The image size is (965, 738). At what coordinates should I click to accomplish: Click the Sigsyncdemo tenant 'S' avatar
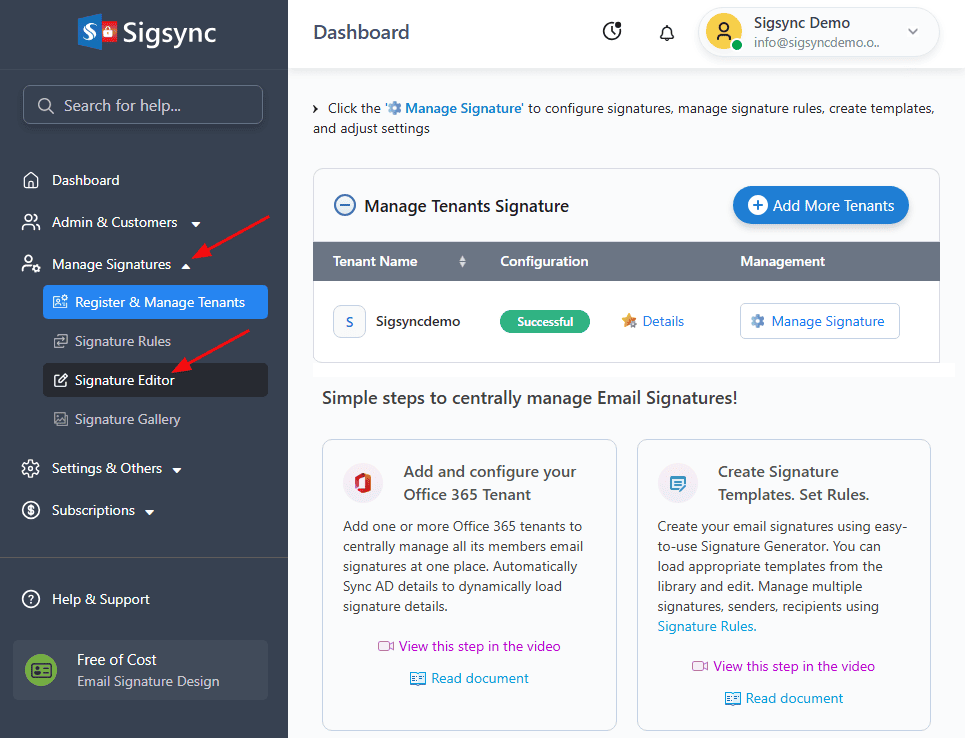[x=349, y=322]
